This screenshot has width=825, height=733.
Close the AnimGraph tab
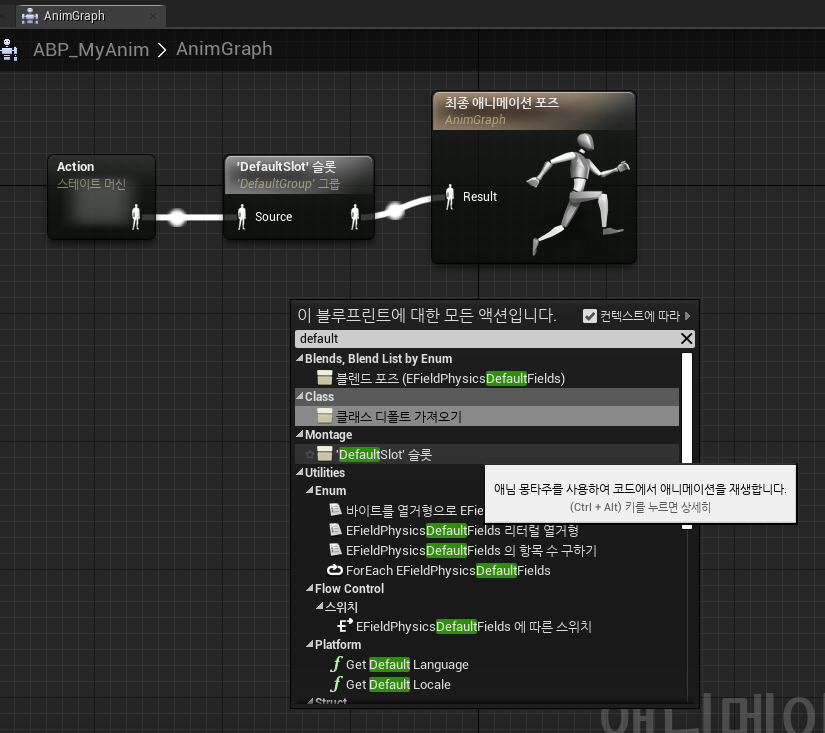tap(153, 16)
